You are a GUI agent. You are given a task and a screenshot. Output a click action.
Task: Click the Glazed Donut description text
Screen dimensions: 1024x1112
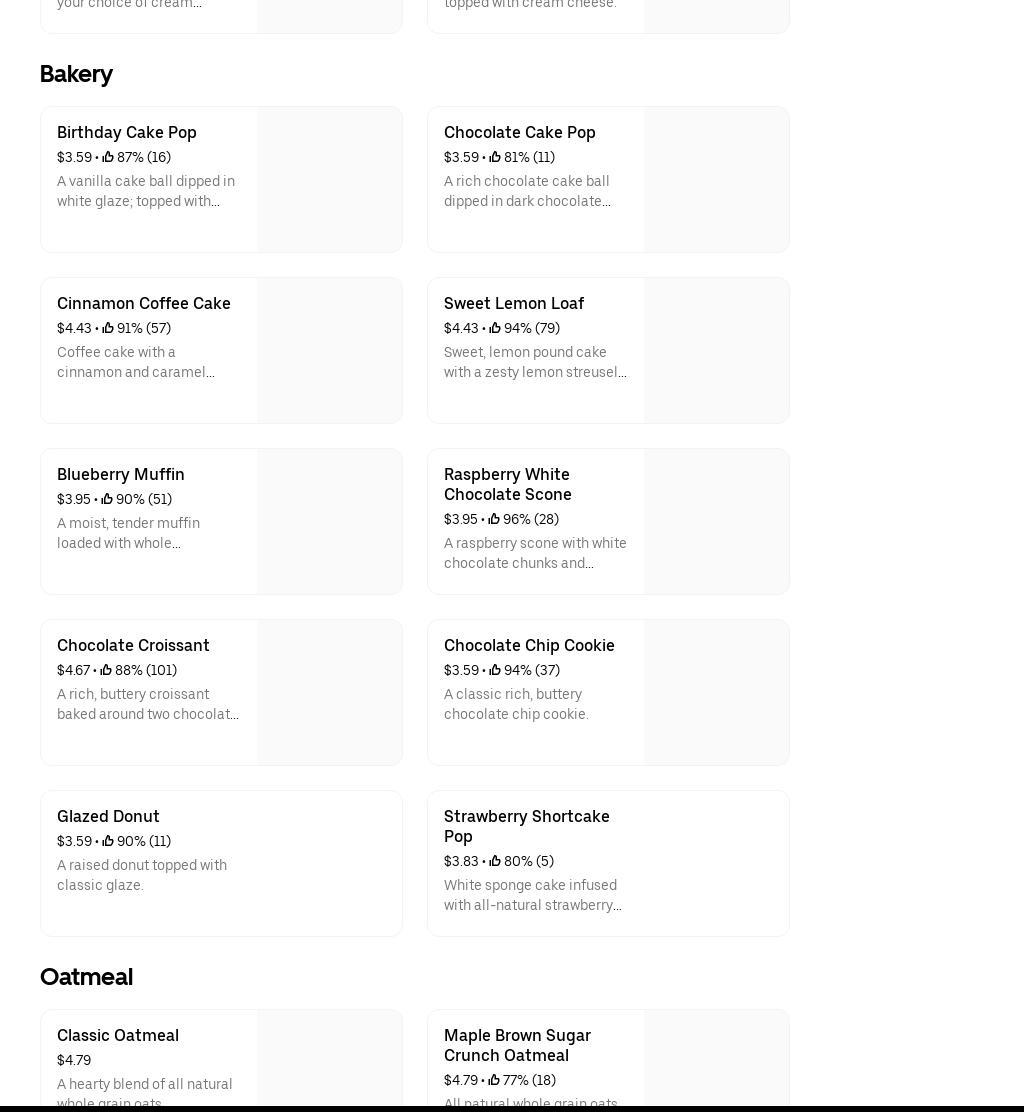142,875
